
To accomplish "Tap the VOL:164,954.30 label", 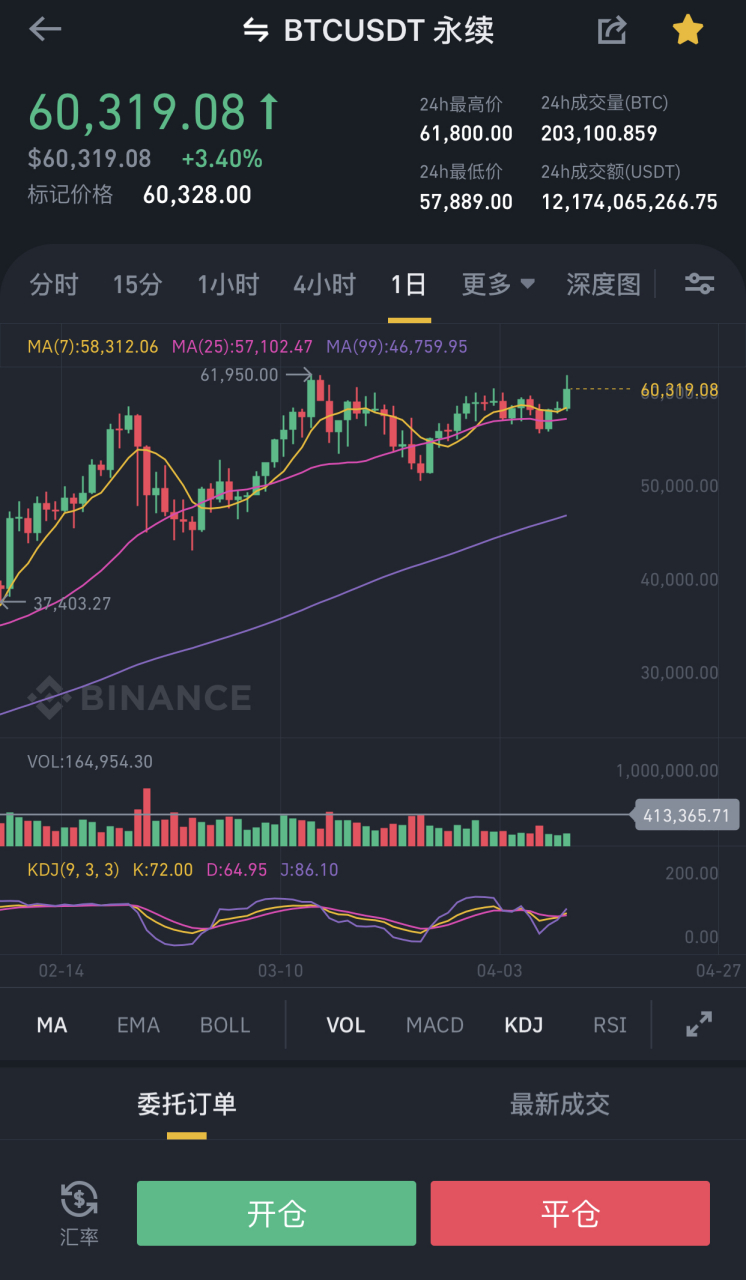I will point(90,762).
